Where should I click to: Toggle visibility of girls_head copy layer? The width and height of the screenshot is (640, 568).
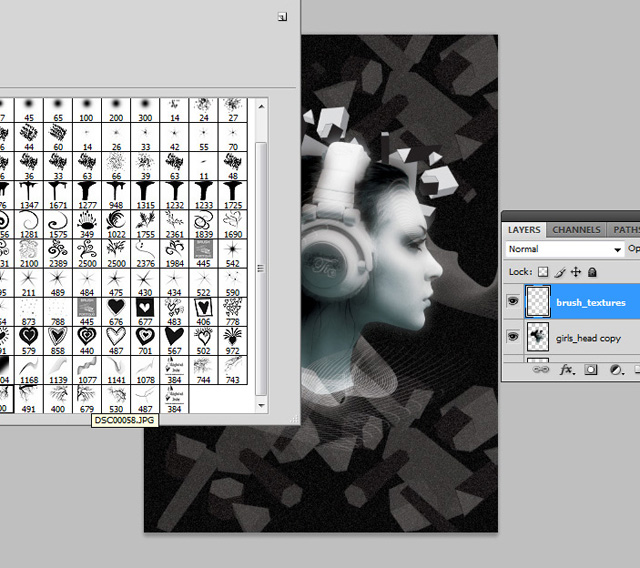[x=514, y=338]
